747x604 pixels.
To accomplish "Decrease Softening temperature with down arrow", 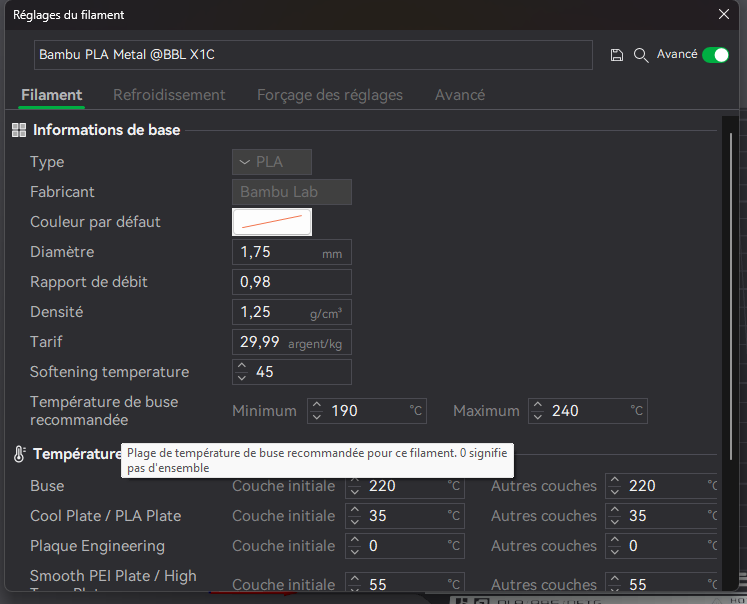I will (x=242, y=377).
